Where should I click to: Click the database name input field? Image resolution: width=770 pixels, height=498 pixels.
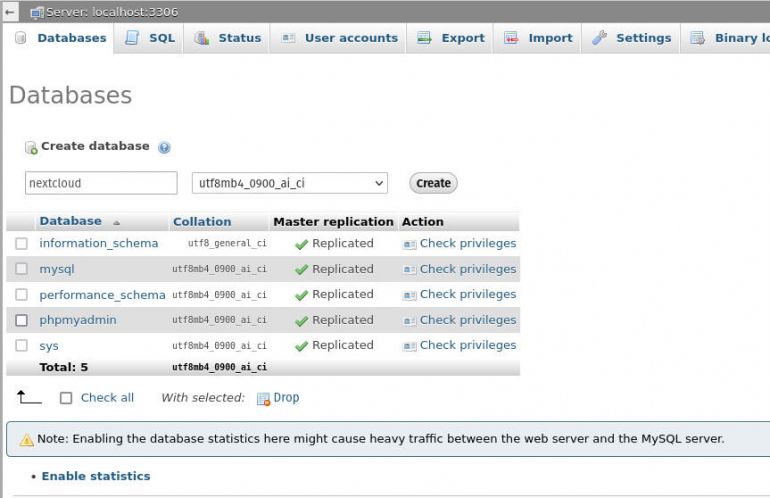(100, 183)
